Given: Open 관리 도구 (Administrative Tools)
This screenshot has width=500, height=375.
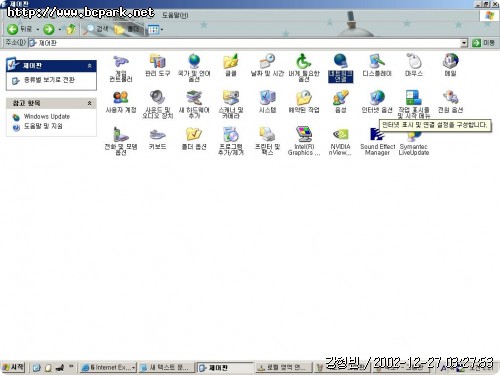Looking at the screenshot, I should point(157,66).
